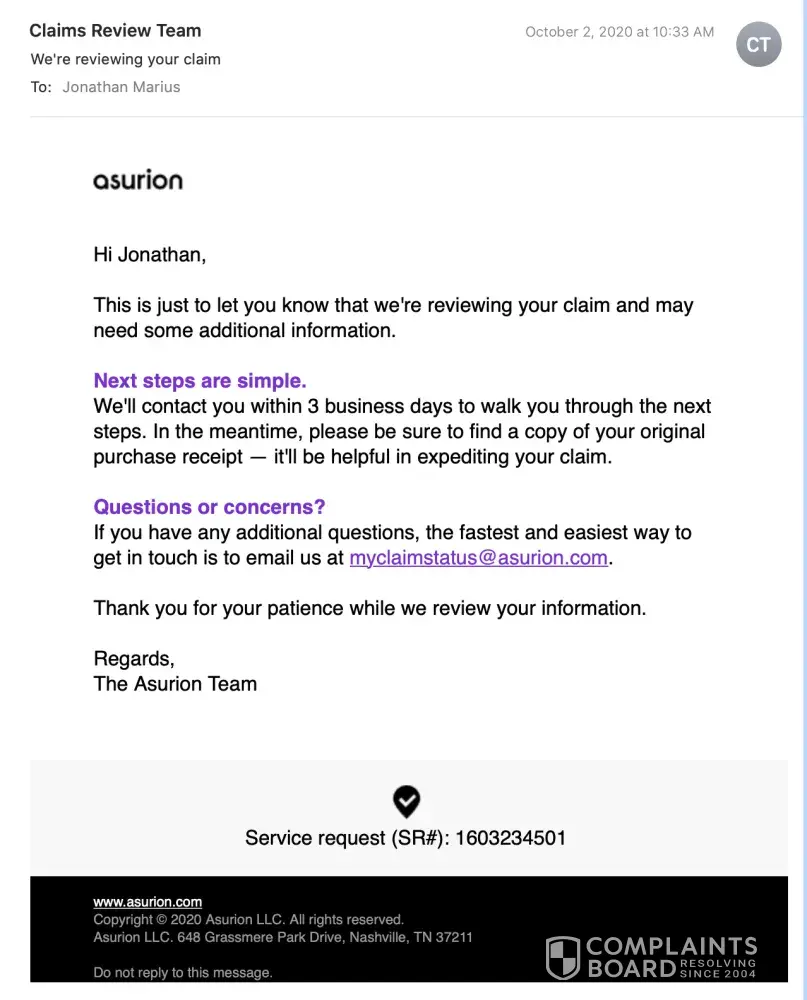Image resolution: width=807 pixels, height=1000 pixels.
Task: Click the "Next steps are simple." heading
Action: pyautogui.click(x=200, y=381)
